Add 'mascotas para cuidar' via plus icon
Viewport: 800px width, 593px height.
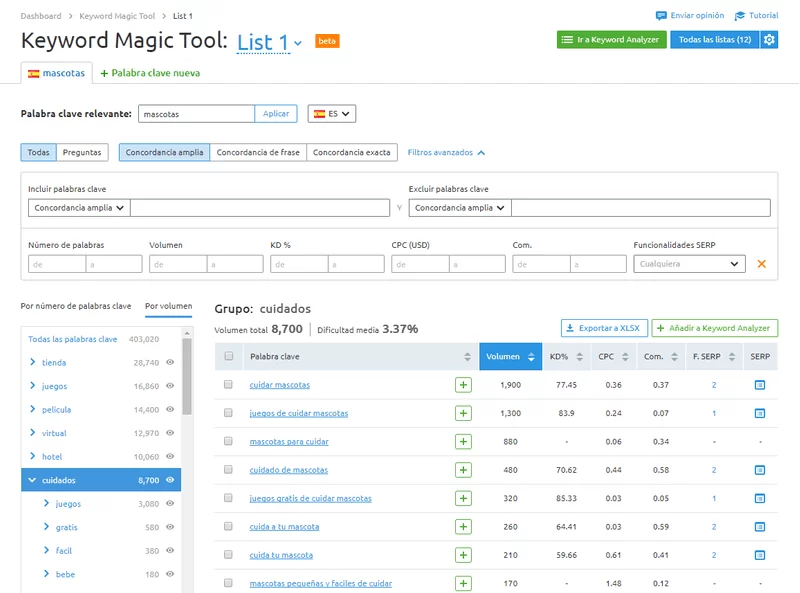click(x=463, y=441)
